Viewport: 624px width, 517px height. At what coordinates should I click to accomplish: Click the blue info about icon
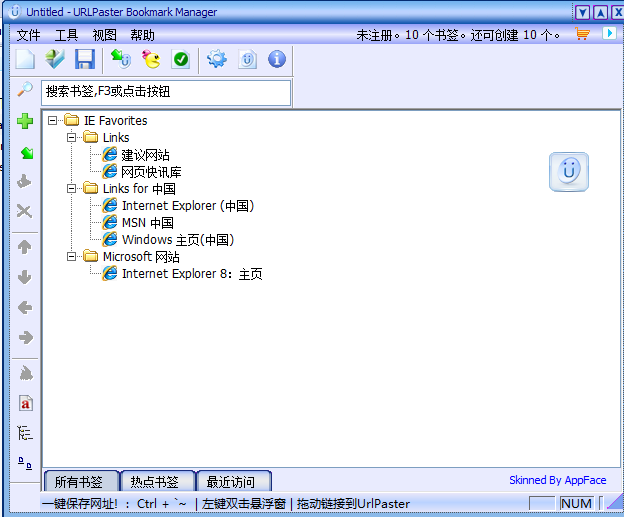tap(277, 60)
